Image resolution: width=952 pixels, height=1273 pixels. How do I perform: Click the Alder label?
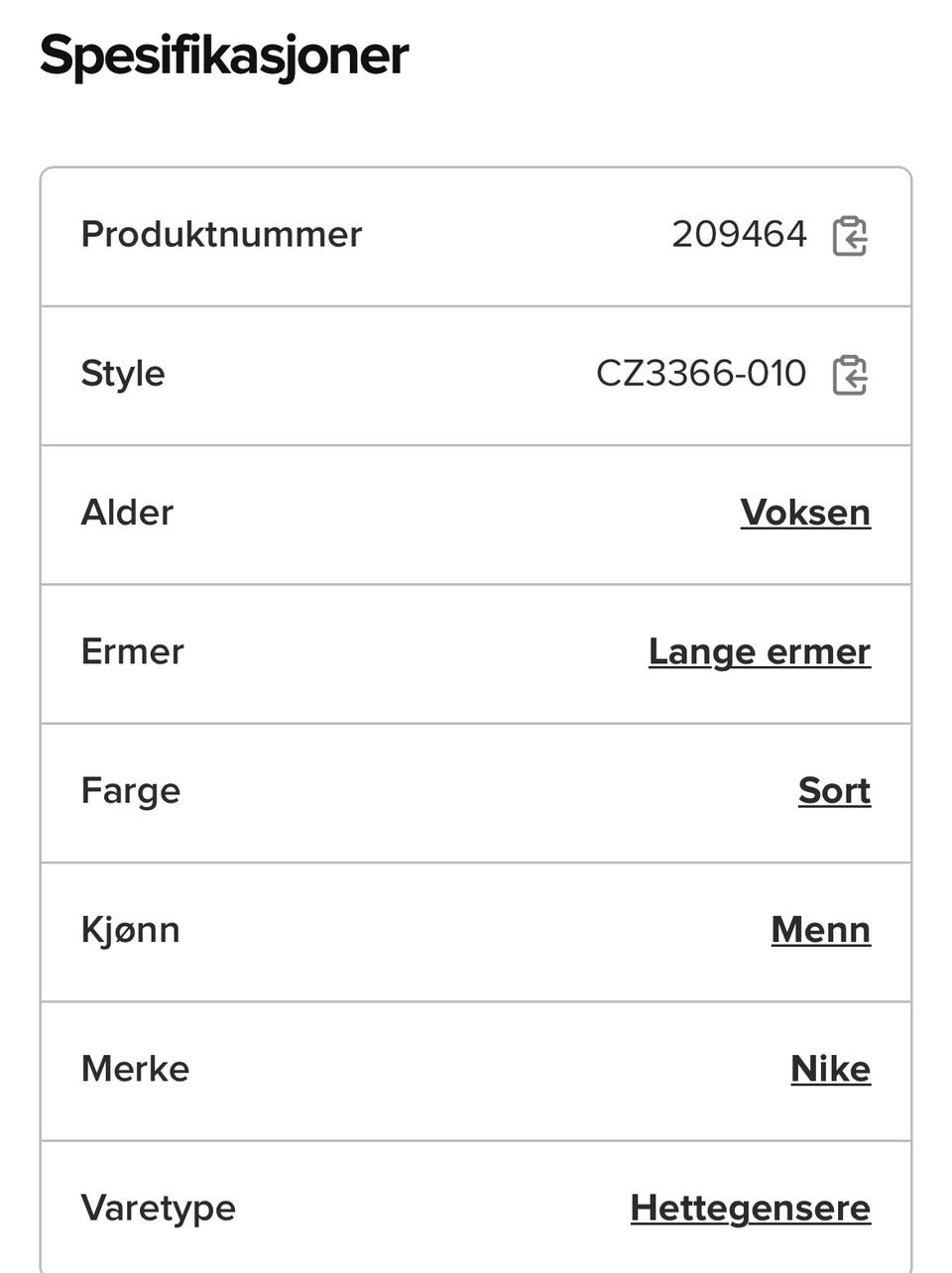click(127, 513)
